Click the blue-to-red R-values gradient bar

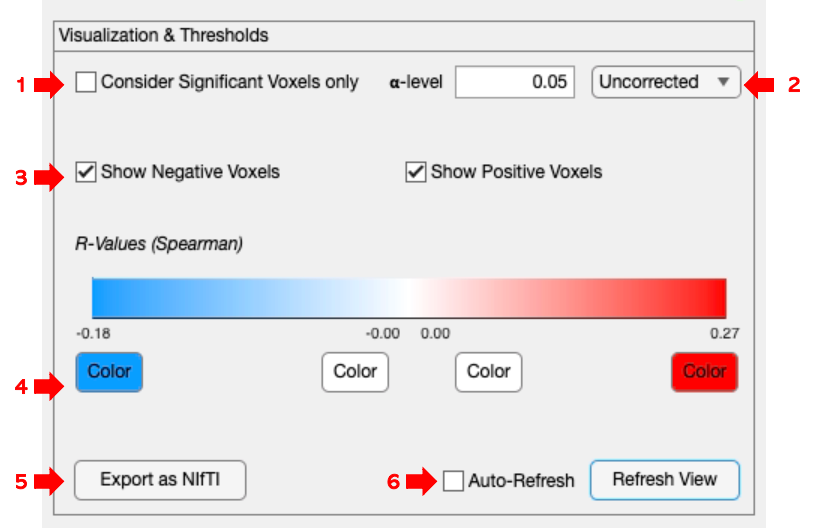click(x=408, y=298)
